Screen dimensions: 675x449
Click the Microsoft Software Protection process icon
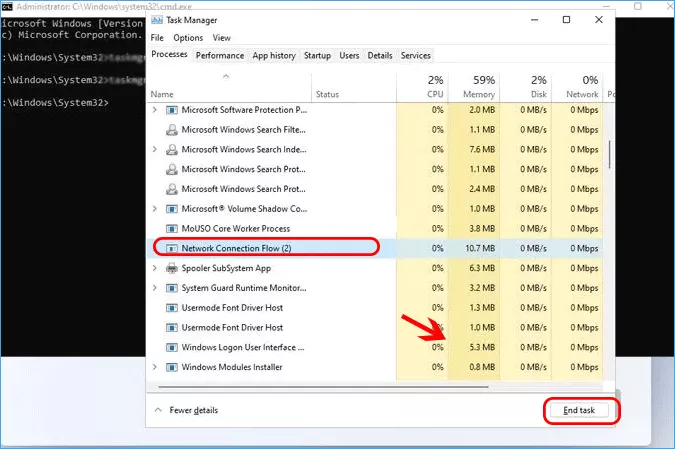pos(172,110)
